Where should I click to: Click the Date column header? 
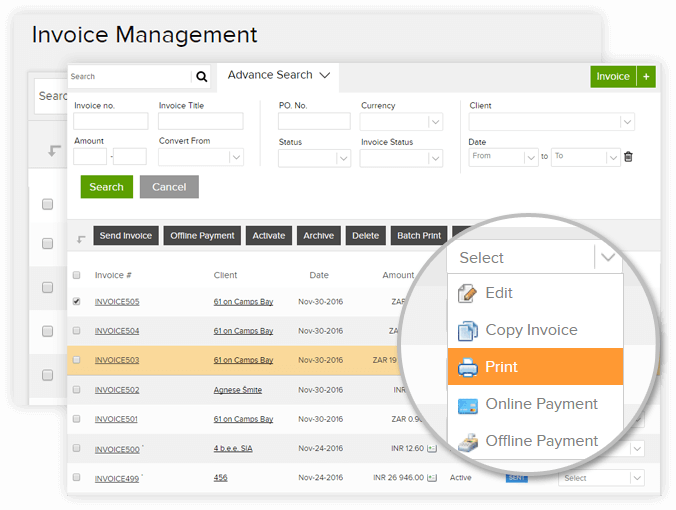click(319, 275)
